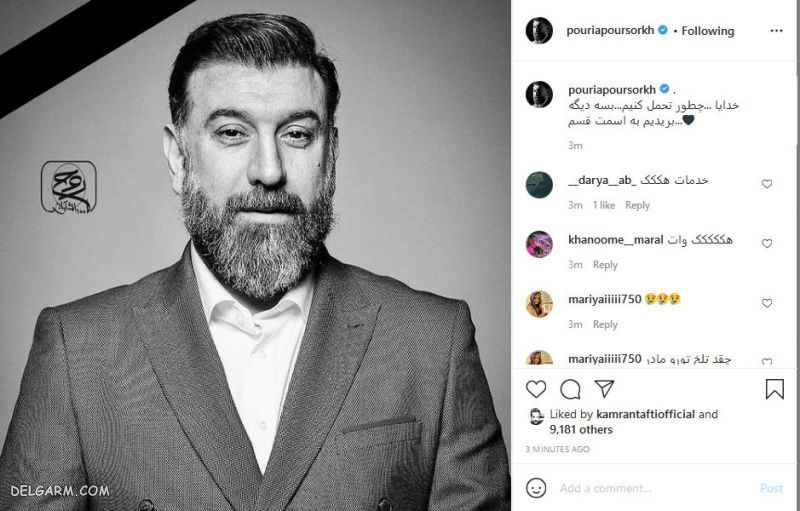800x511 pixels.
Task: Open the comment bubble icon
Action: (x=571, y=389)
